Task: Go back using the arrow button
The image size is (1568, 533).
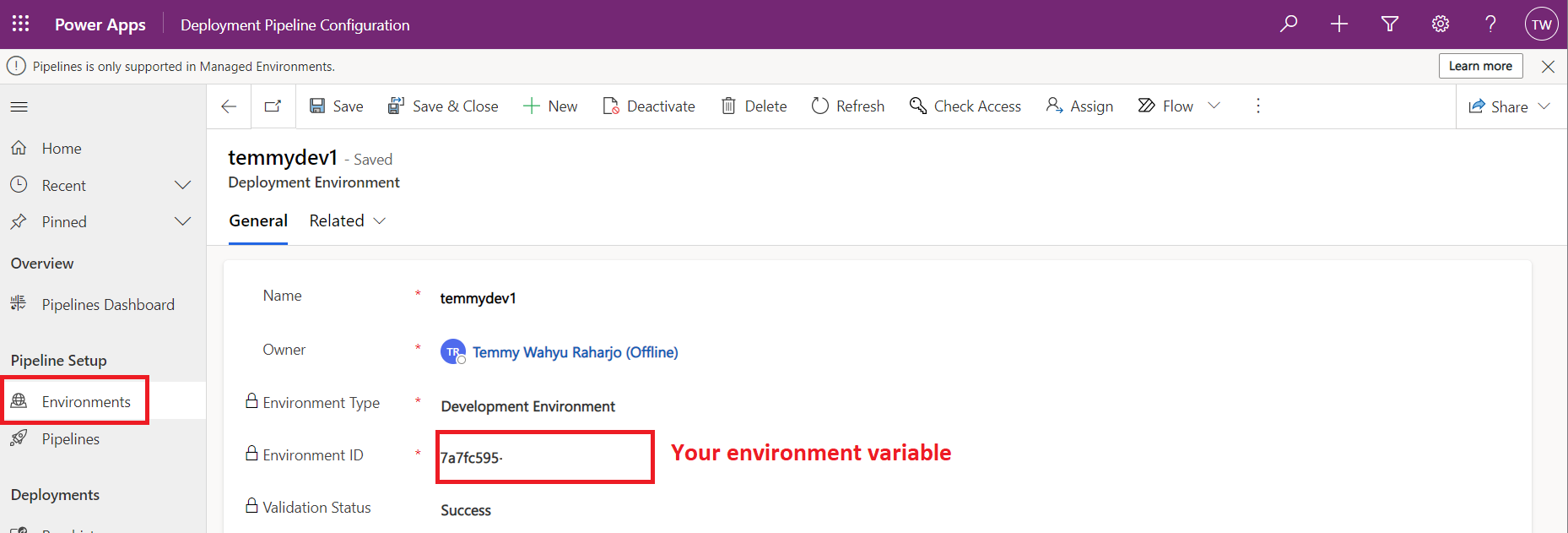Action: click(229, 106)
